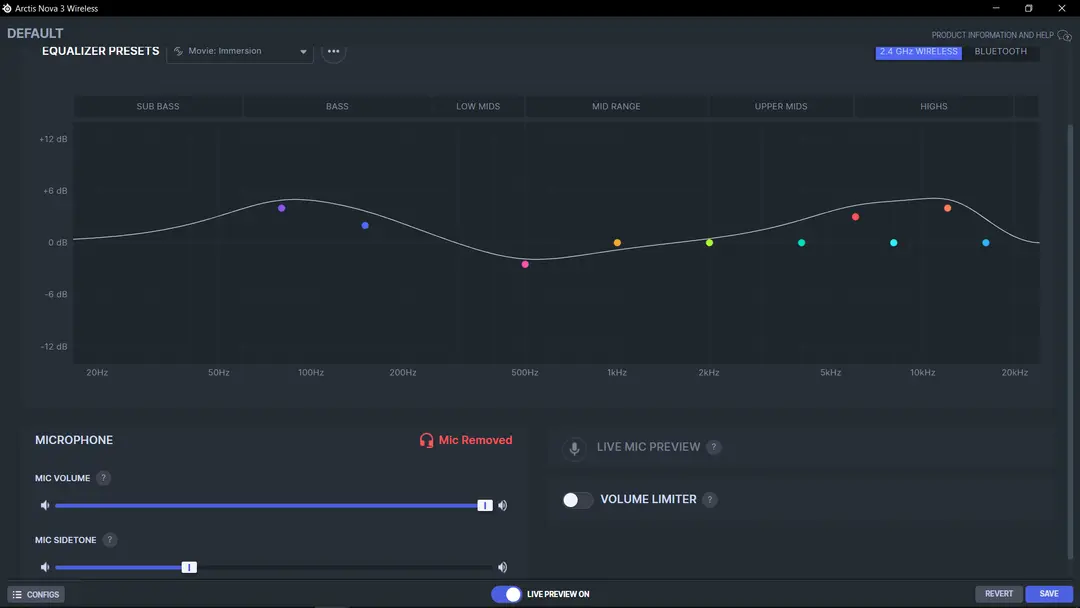The width and height of the screenshot is (1080, 608).
Task: Click the Live Mic Preview microphone icon
Action: (574, 448)
